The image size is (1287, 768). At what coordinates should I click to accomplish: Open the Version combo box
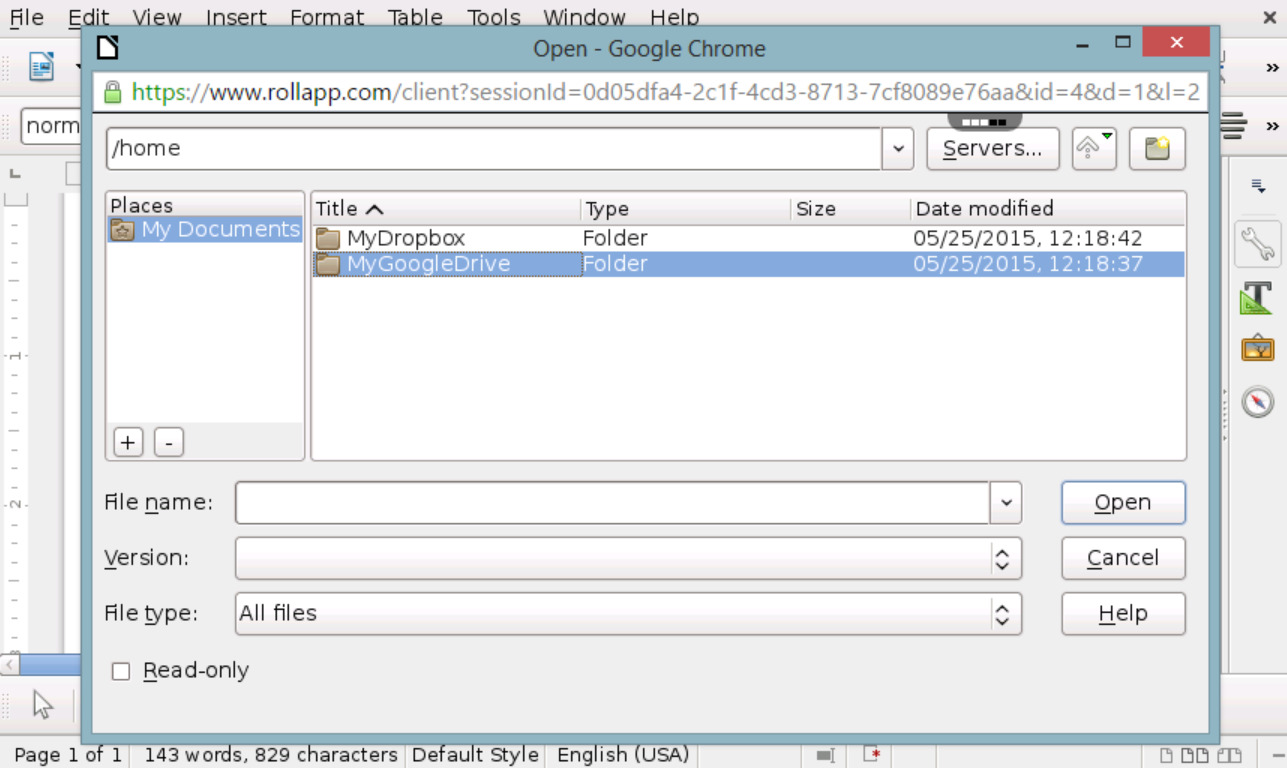point(628,558)
